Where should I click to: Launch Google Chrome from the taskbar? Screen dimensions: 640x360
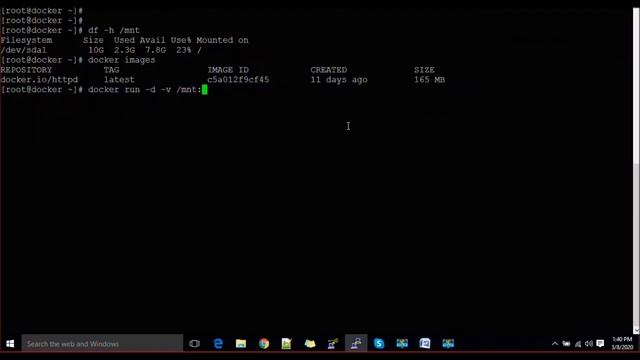point(264,344)
